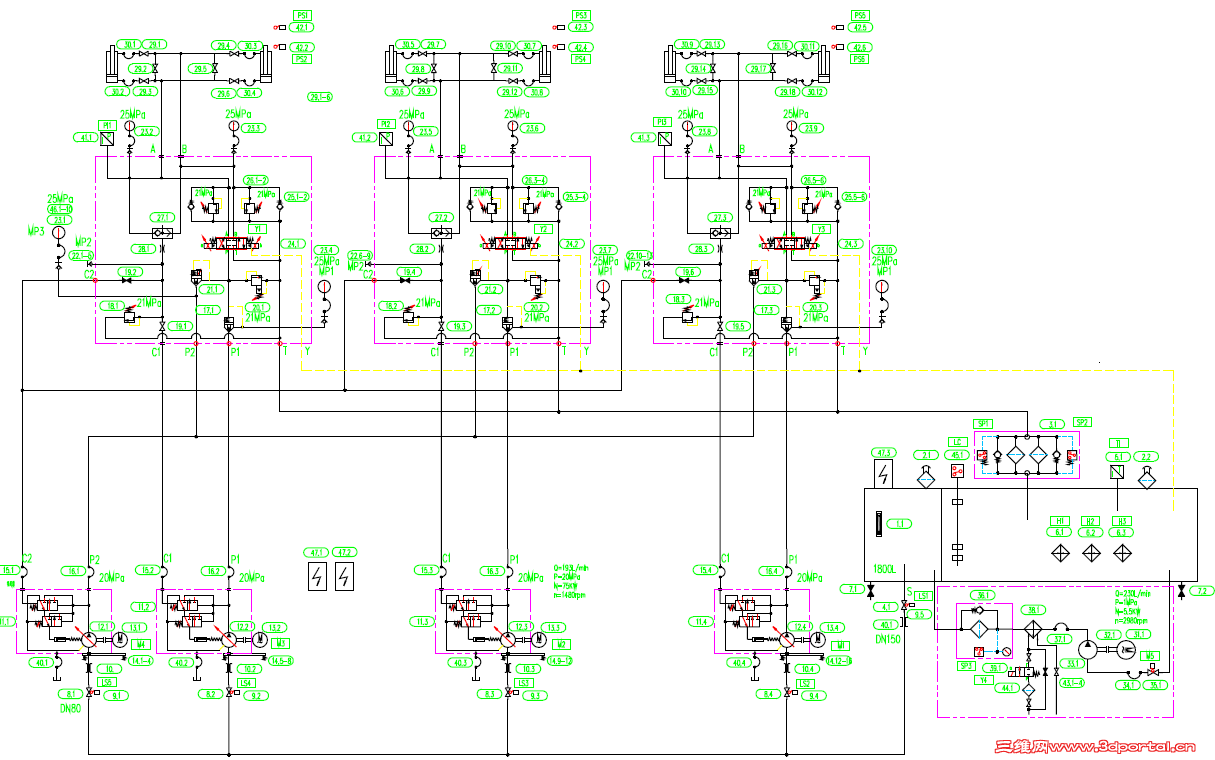This screenshot has height=760, width=1215.
Task: Toggle the shutoff valve labeled 29.8
Action: 434,68
